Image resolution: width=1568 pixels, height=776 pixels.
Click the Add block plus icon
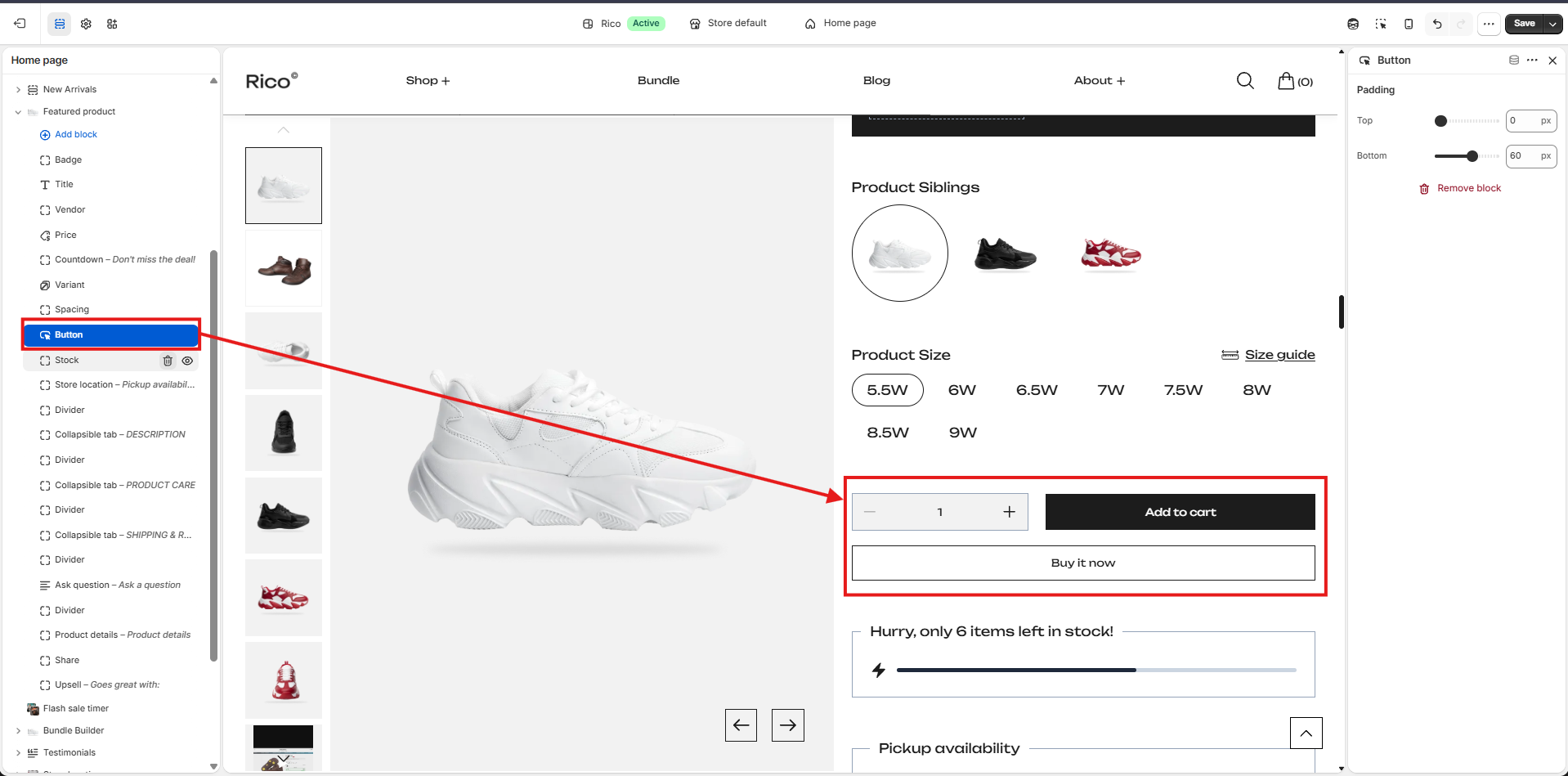click(x=45, y=135)
